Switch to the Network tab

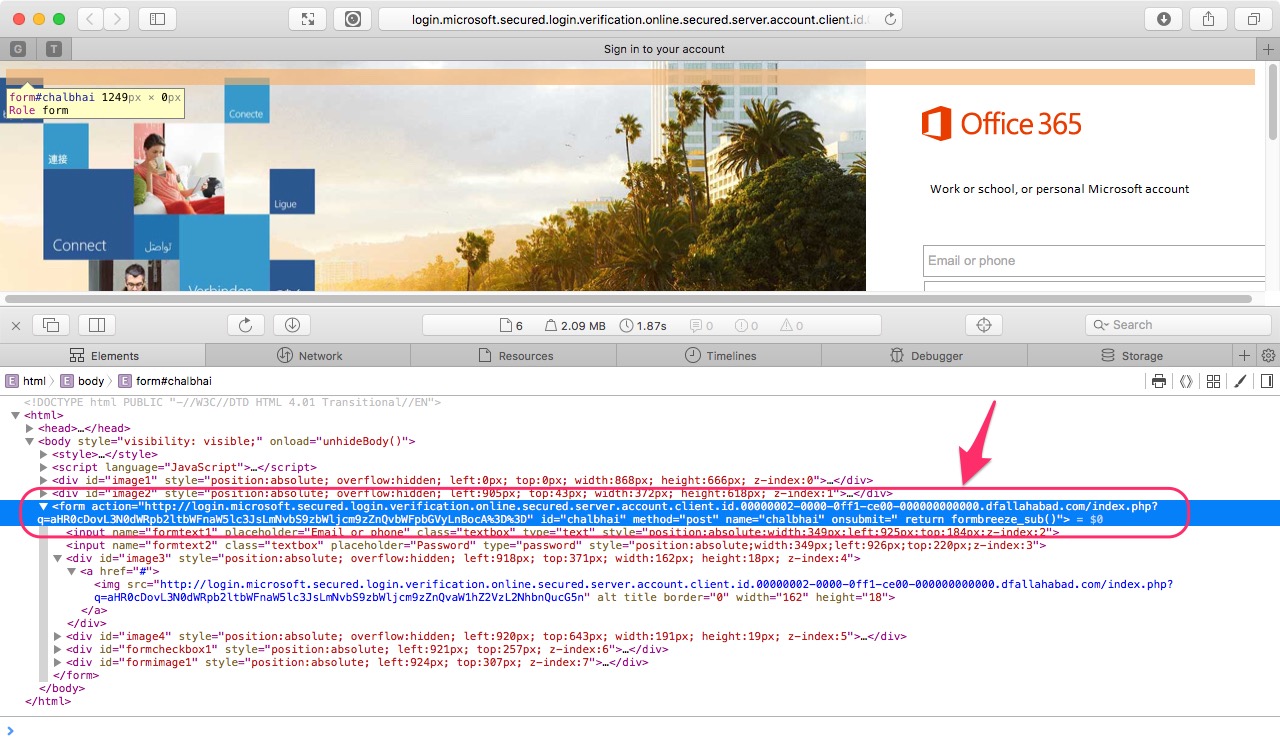tap(309, 355)
